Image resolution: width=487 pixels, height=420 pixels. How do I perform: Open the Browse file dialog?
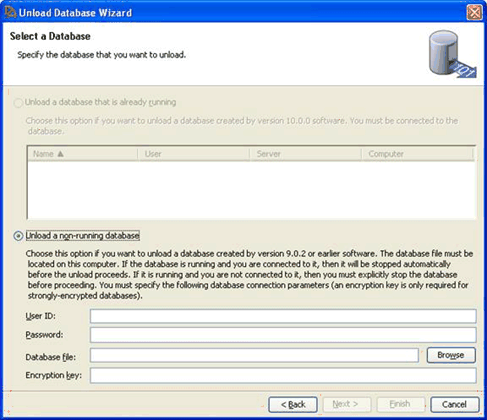pyautogui.click(x=451, y=355)
